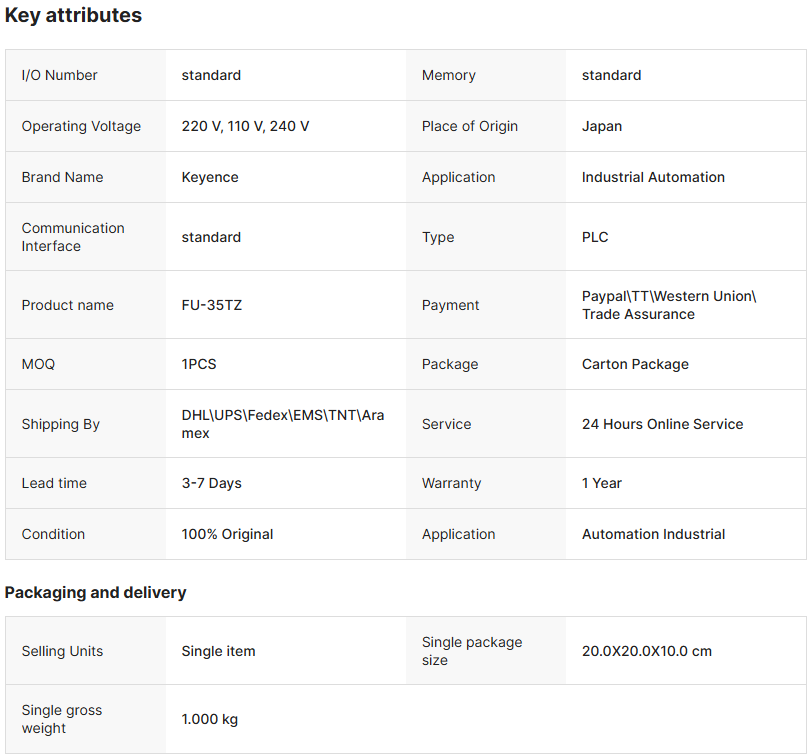
Task: Click the Industrial Automation application value
Action: pyautogui.click(x=653, y=177)
